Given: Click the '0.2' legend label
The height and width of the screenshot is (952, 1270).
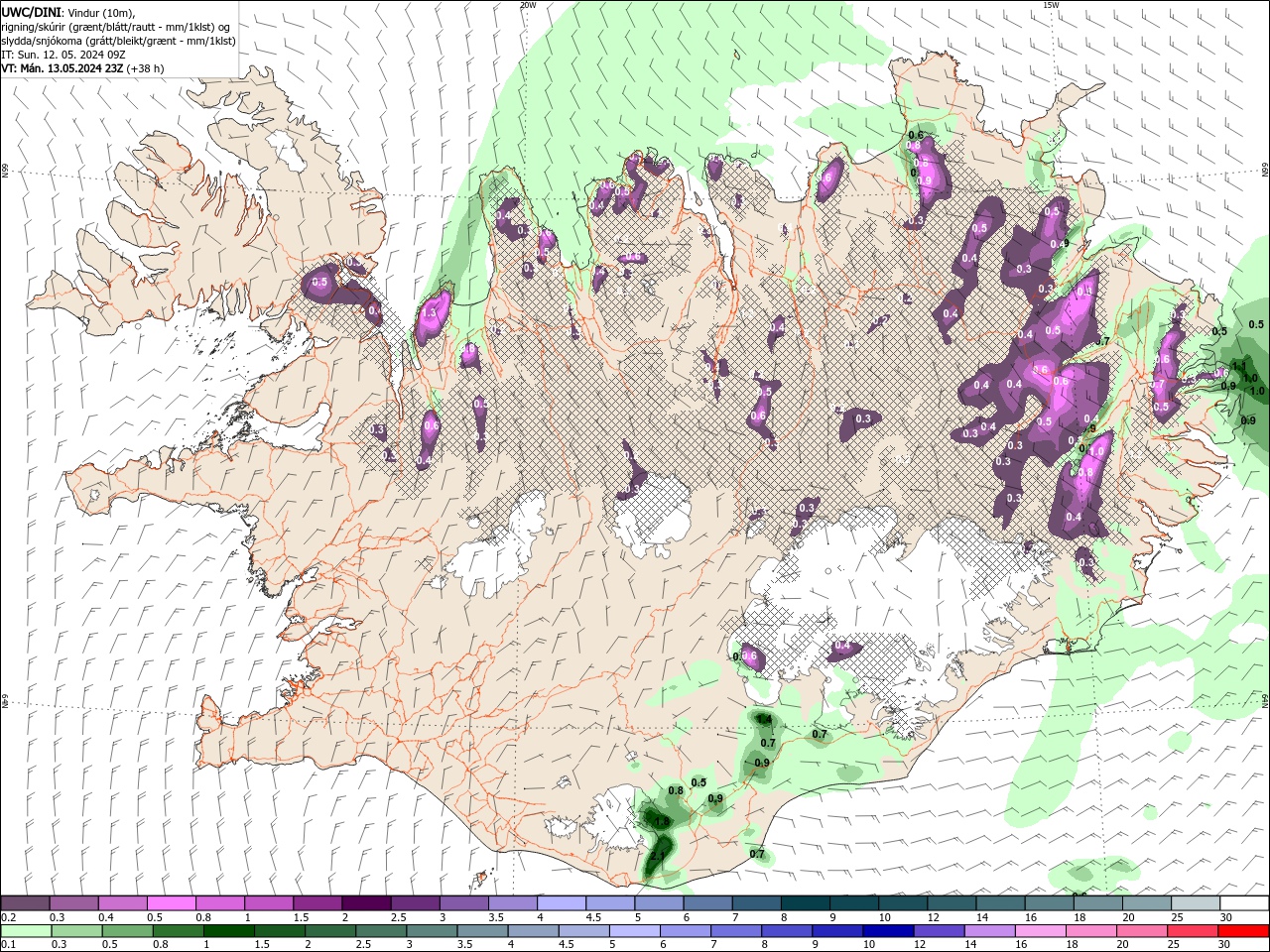Looking at the screenshot, I should click(x=10, y=917).
